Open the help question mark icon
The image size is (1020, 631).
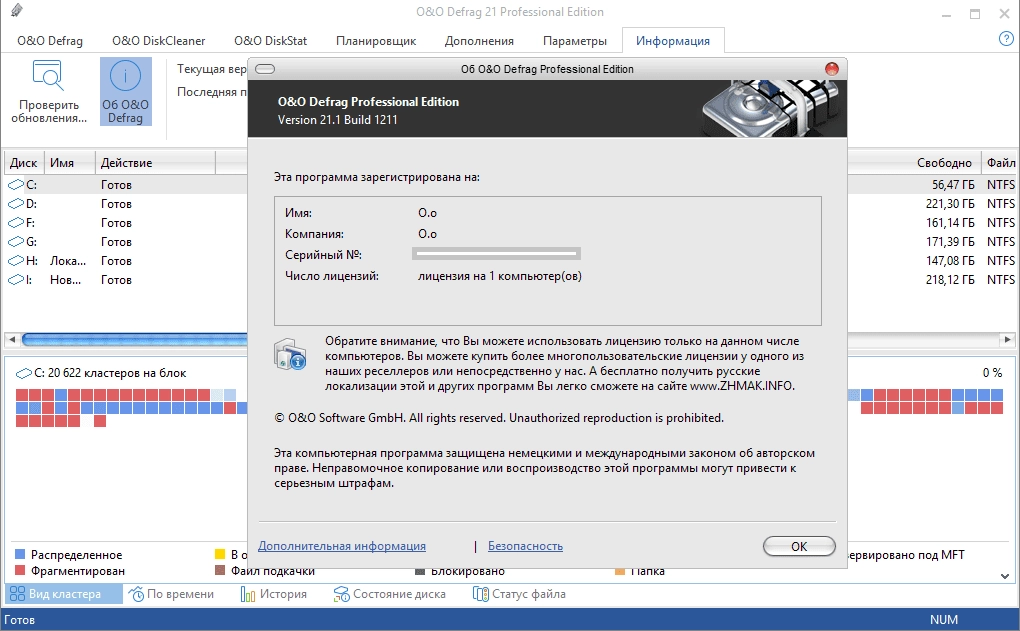(x=1006, y=39)
